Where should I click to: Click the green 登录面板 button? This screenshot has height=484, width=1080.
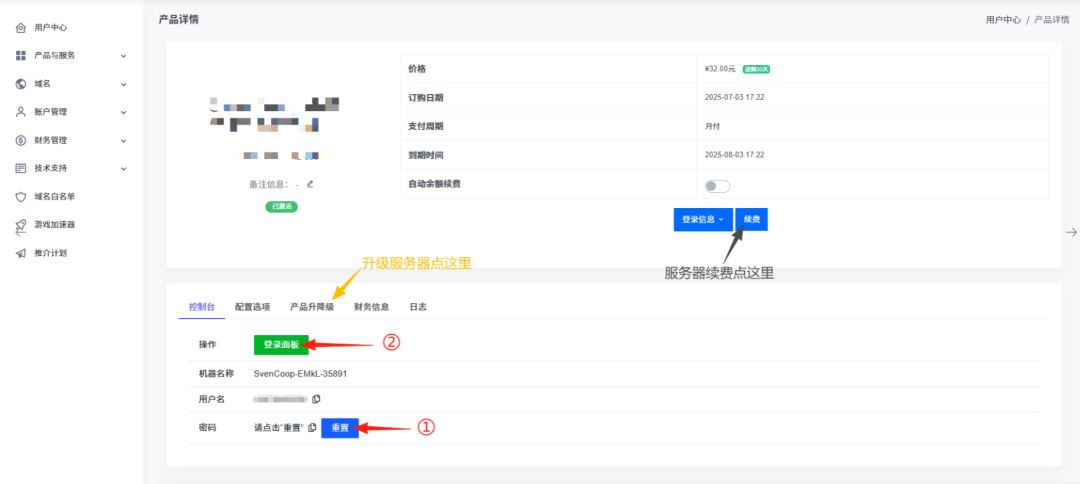[x=281, y=345]
